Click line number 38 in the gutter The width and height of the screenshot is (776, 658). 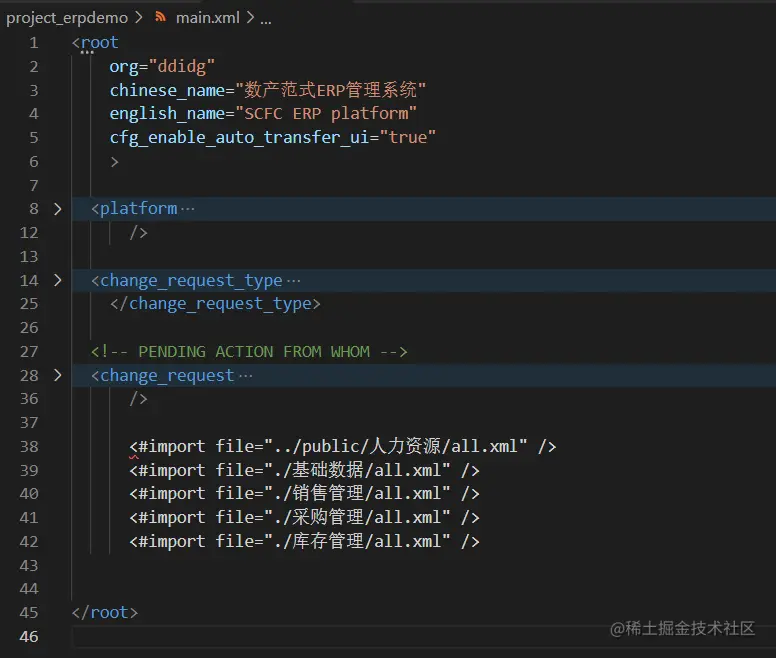pos(28,447)
